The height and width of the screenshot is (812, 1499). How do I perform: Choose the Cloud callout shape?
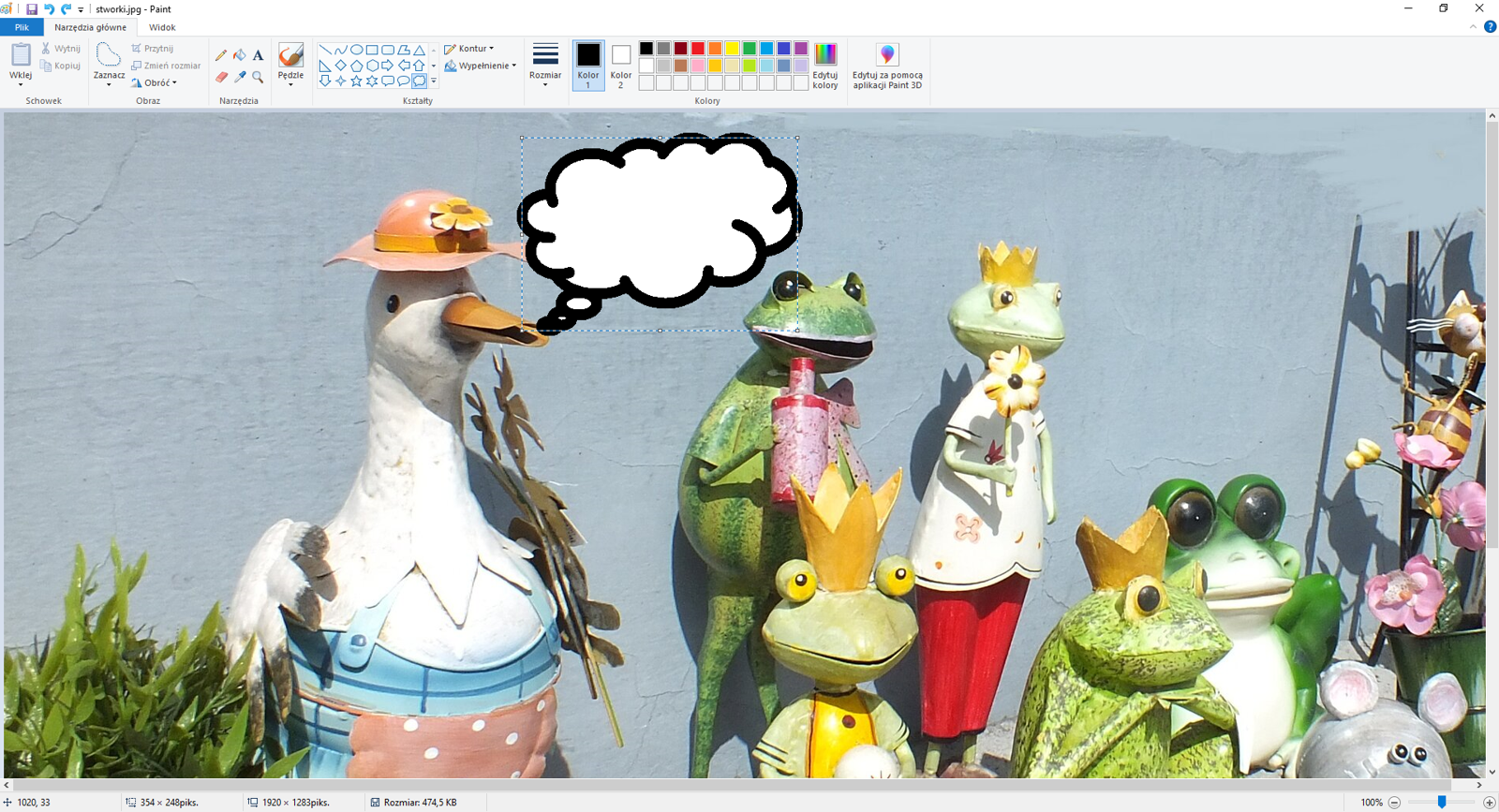420,81
